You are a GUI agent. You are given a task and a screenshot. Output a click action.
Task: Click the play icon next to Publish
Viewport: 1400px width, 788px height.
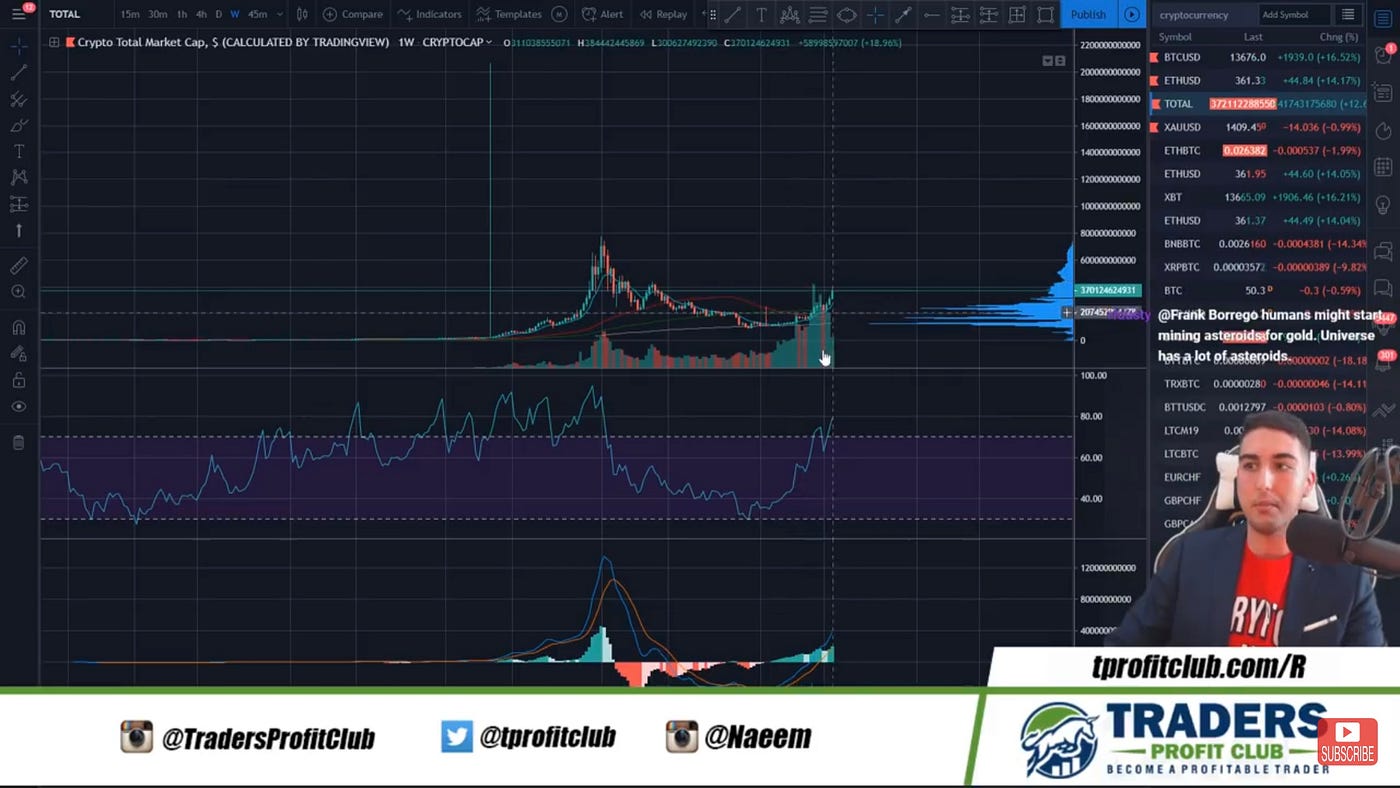pyautogui.click(x=1132, y=14)
